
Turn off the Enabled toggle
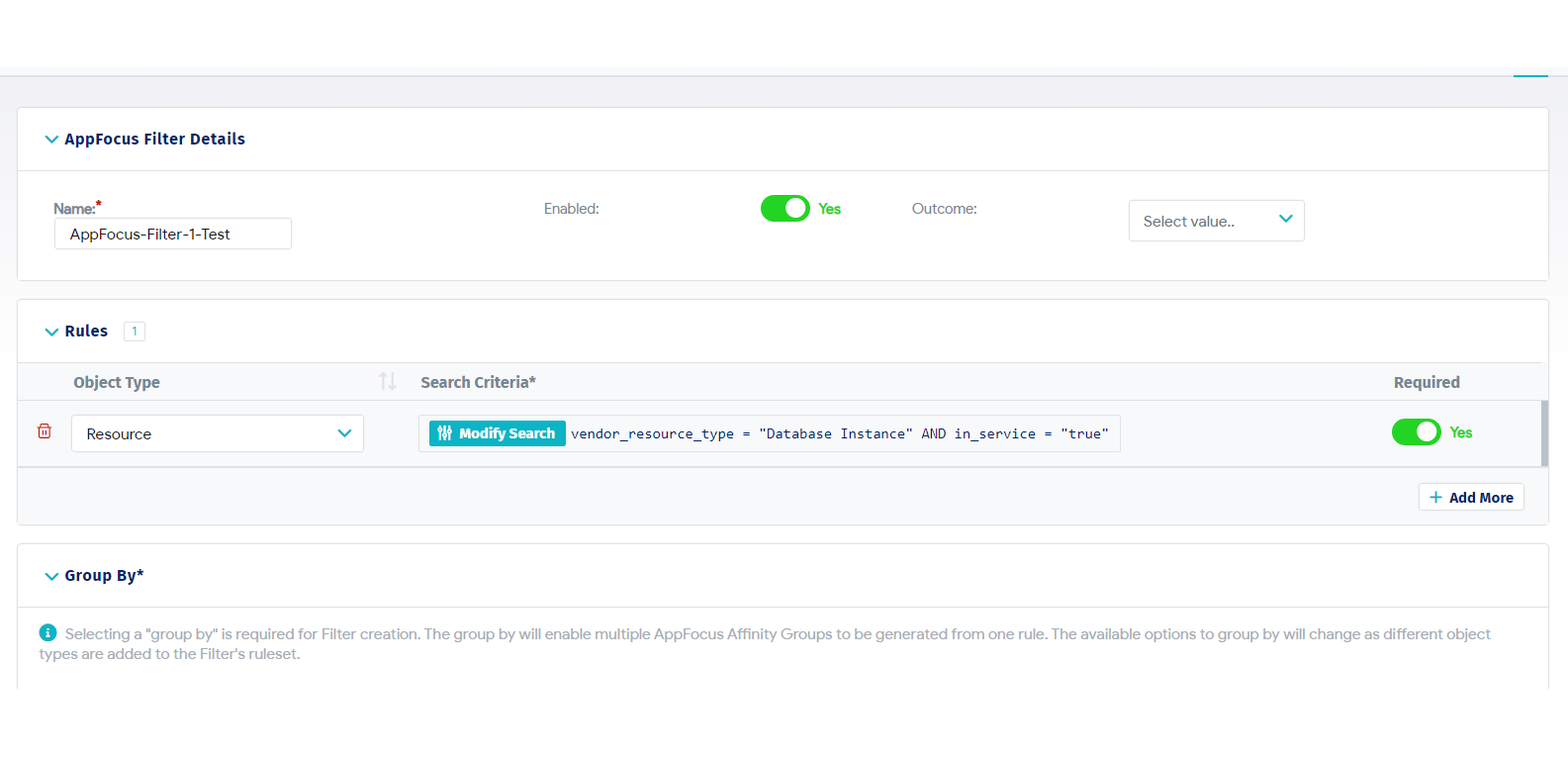tap(784, 209)
